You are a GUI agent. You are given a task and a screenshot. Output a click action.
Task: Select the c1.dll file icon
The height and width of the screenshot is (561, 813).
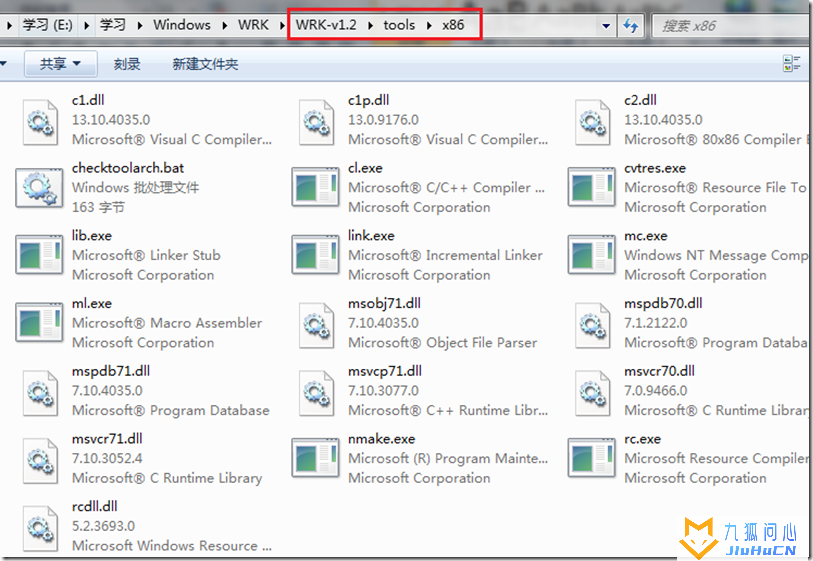click(x=40, y=122)
